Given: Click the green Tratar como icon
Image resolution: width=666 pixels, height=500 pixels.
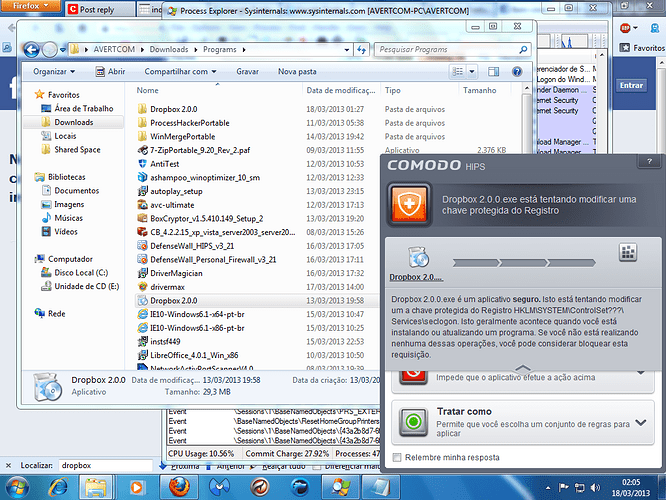Looking at the screenshot, I should click(413, 422).
